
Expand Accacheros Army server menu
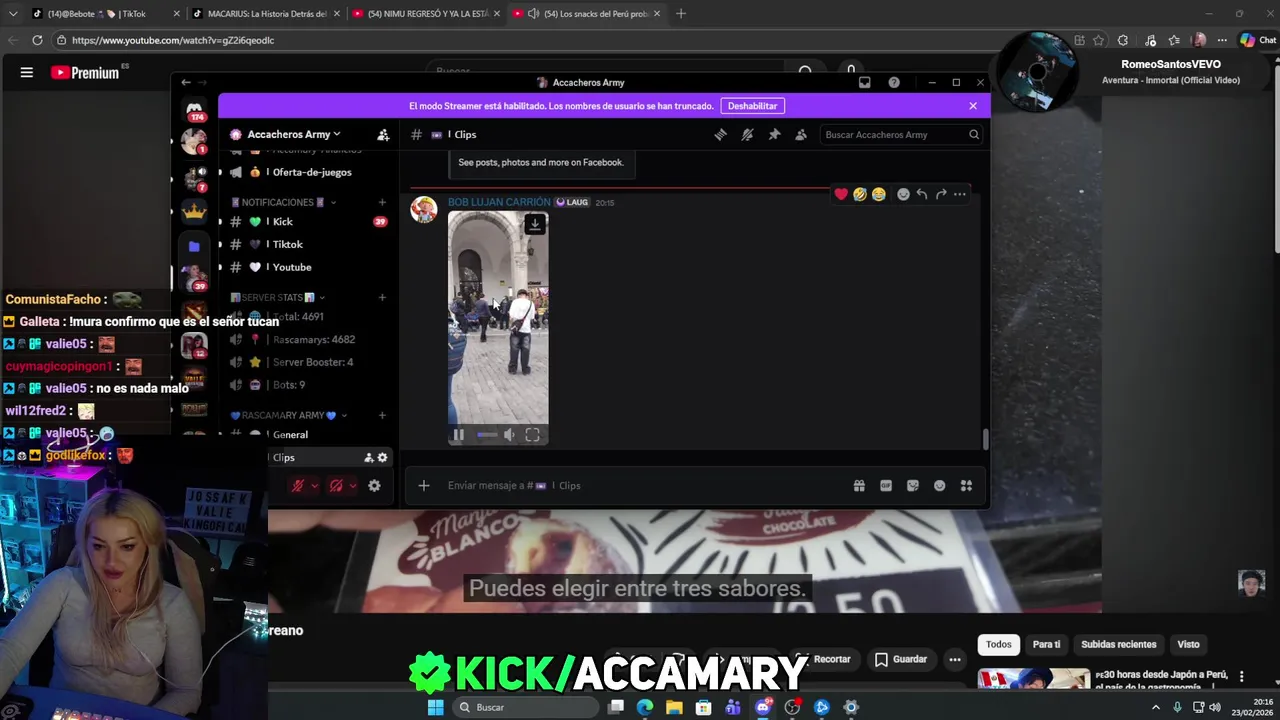(293, 134)
